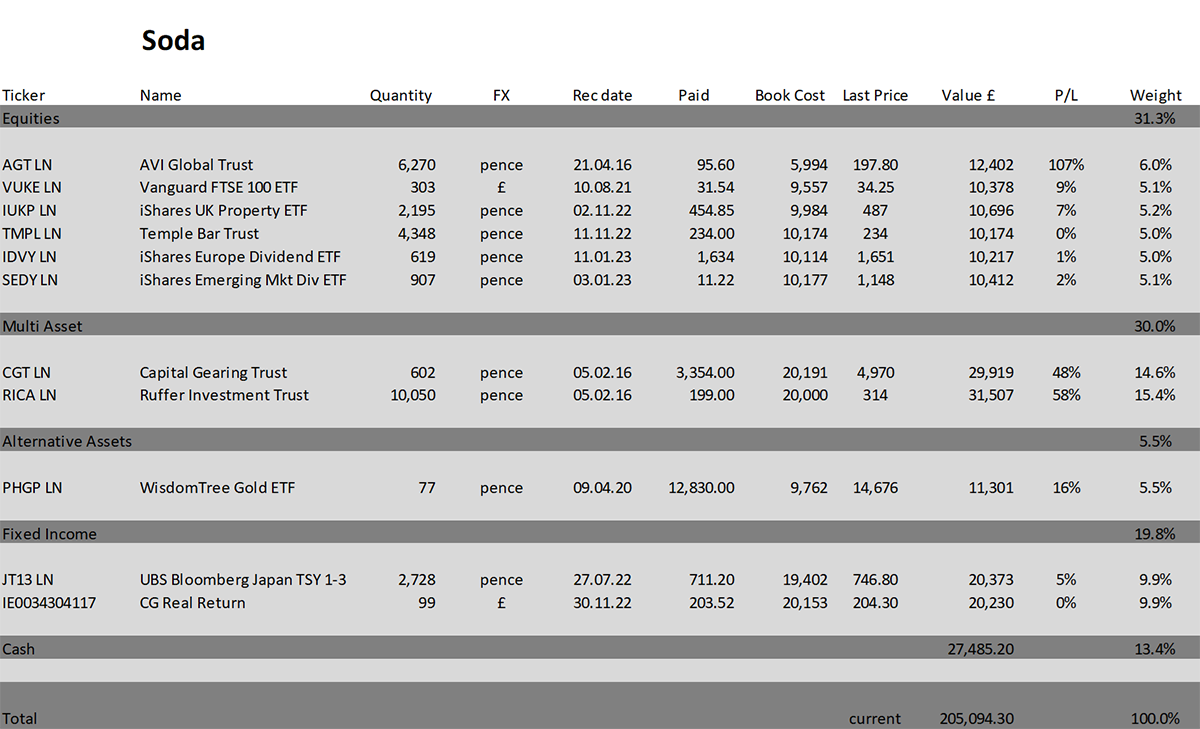The image size is (1200, 729).
Task: Click the P/L column header
Action: tap(1066, 96)
